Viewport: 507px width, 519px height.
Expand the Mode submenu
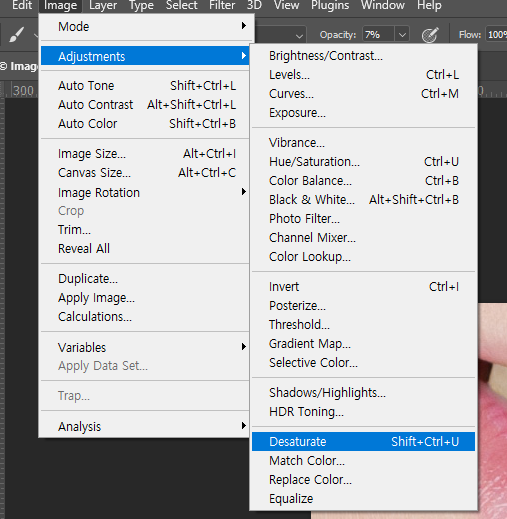tap(145, 26)
